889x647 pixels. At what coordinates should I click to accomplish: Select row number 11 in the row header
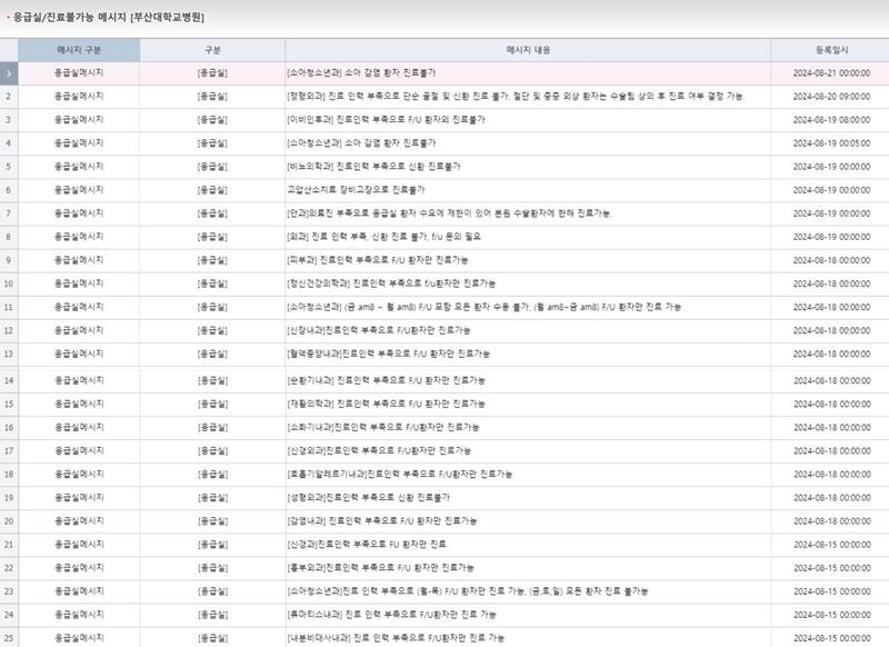pos(9,307)
